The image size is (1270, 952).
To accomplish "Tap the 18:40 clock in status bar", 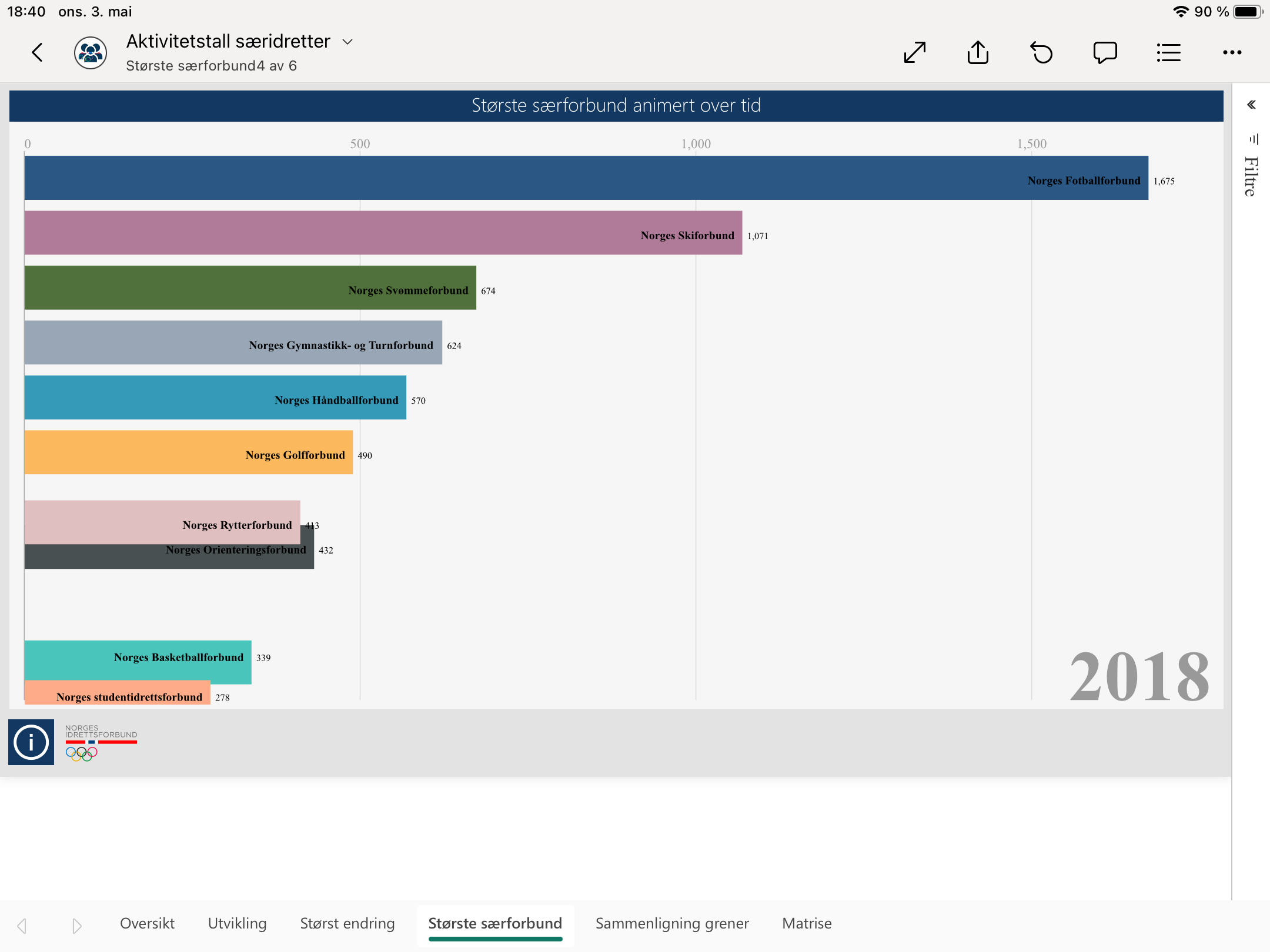I will pos(26,12).
